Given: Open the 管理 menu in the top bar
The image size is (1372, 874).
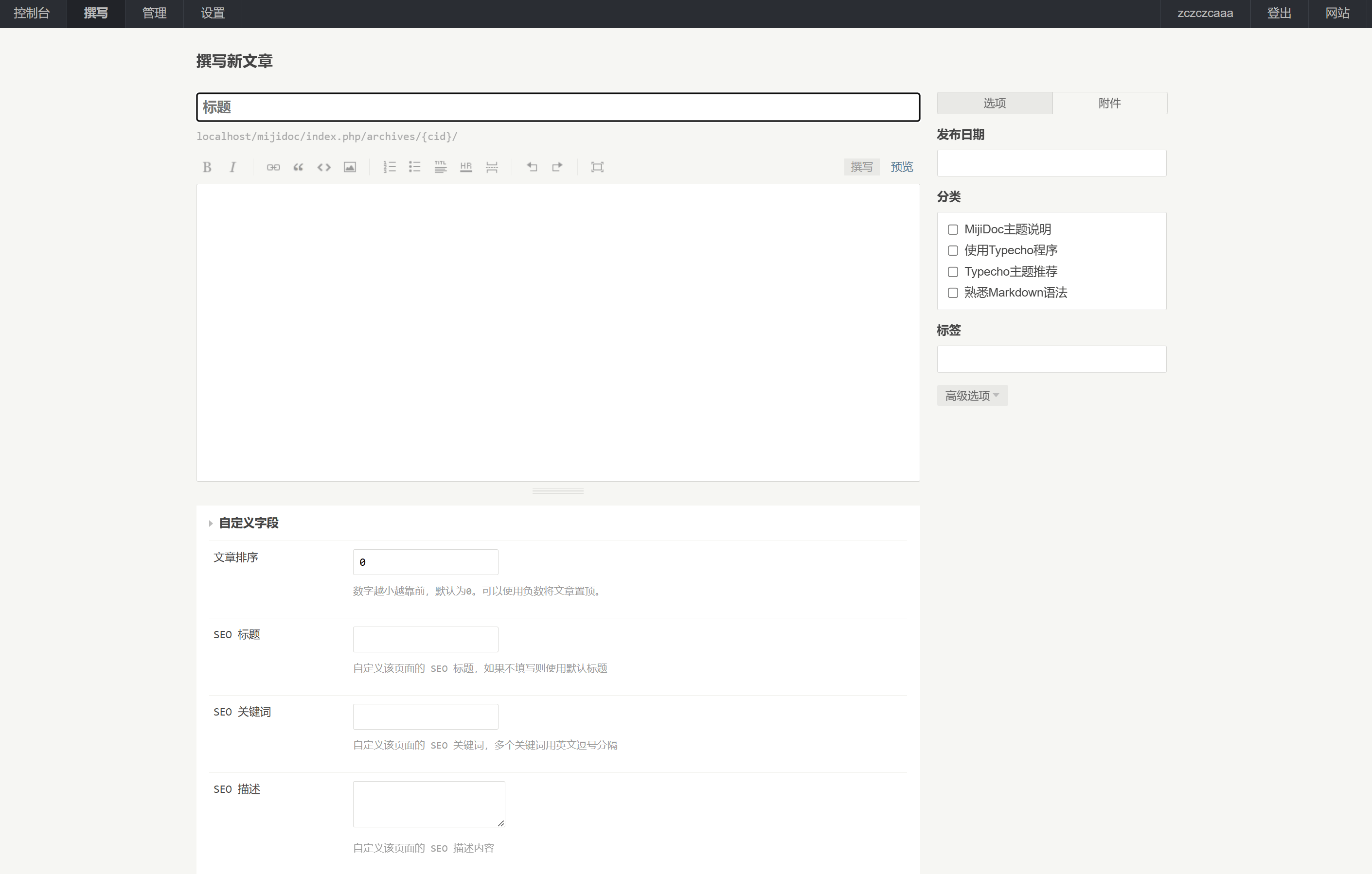Looking at the screenshot, I should point(154,13).
